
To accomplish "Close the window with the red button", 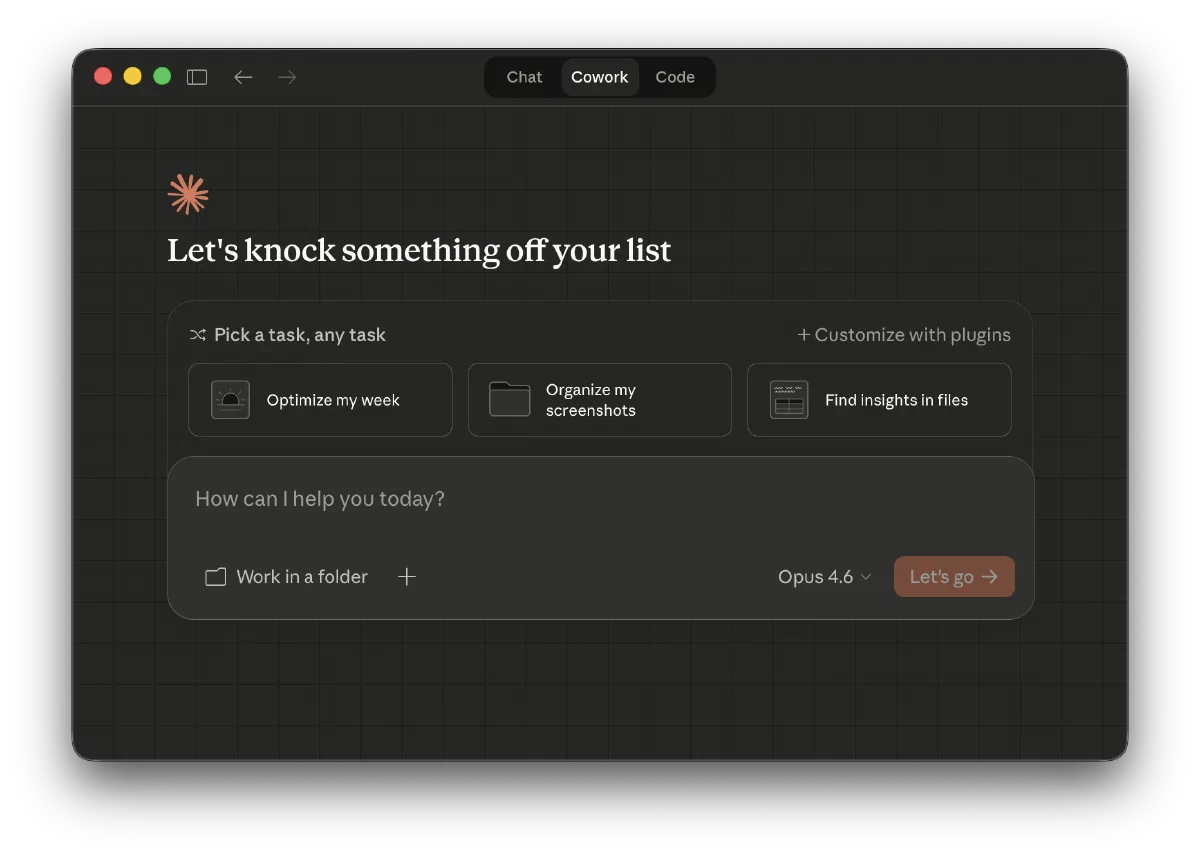I will (x=103, y=77).
